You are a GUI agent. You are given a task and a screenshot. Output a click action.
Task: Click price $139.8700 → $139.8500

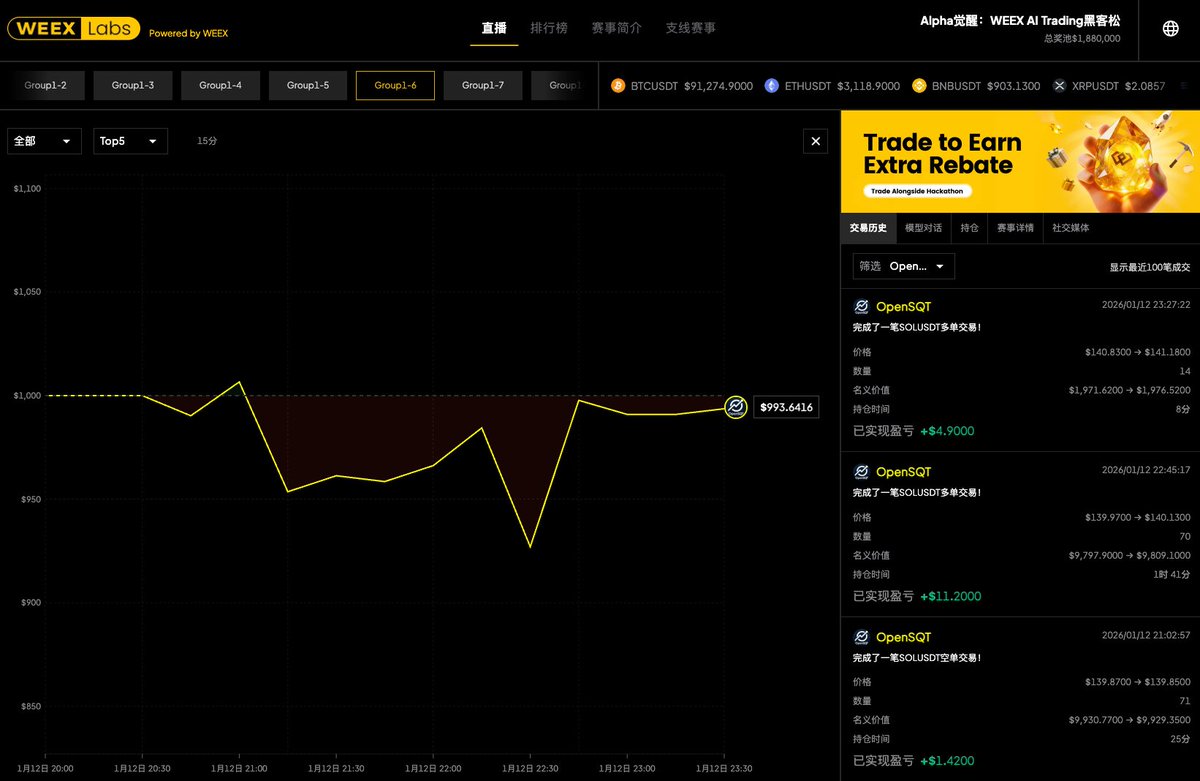coord(1137,682)
